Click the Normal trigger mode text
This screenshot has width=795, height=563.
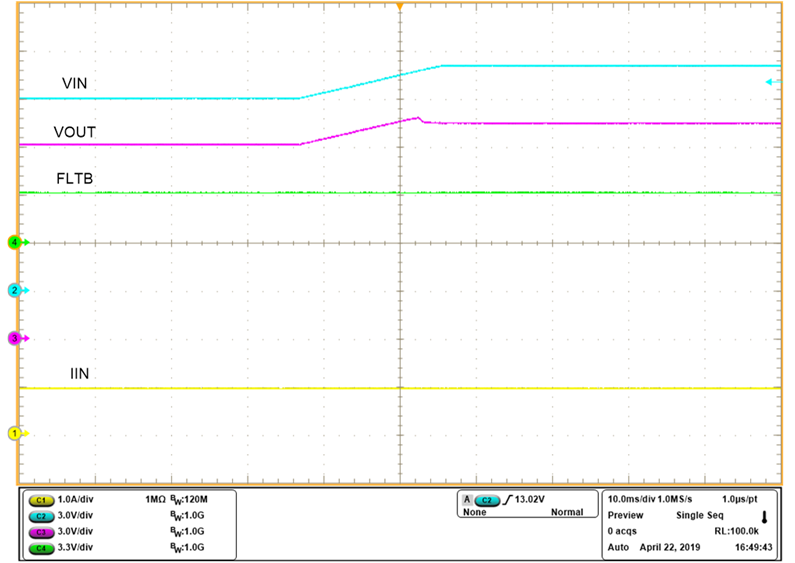click(x=567, y=512)
